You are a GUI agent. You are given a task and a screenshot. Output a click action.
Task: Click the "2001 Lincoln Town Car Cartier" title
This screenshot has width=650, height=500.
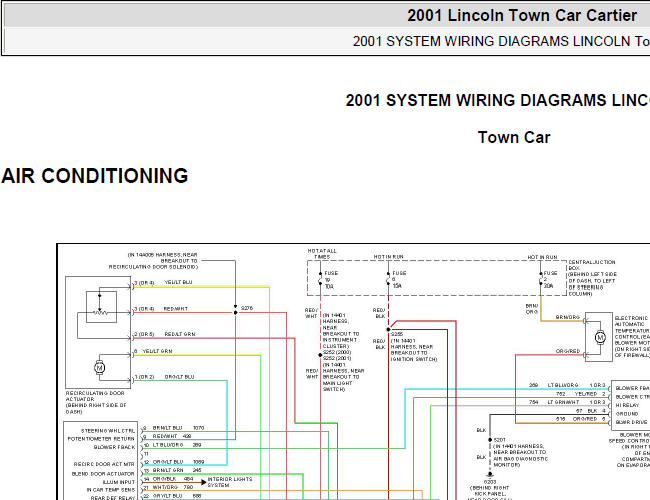click(521, 16)
